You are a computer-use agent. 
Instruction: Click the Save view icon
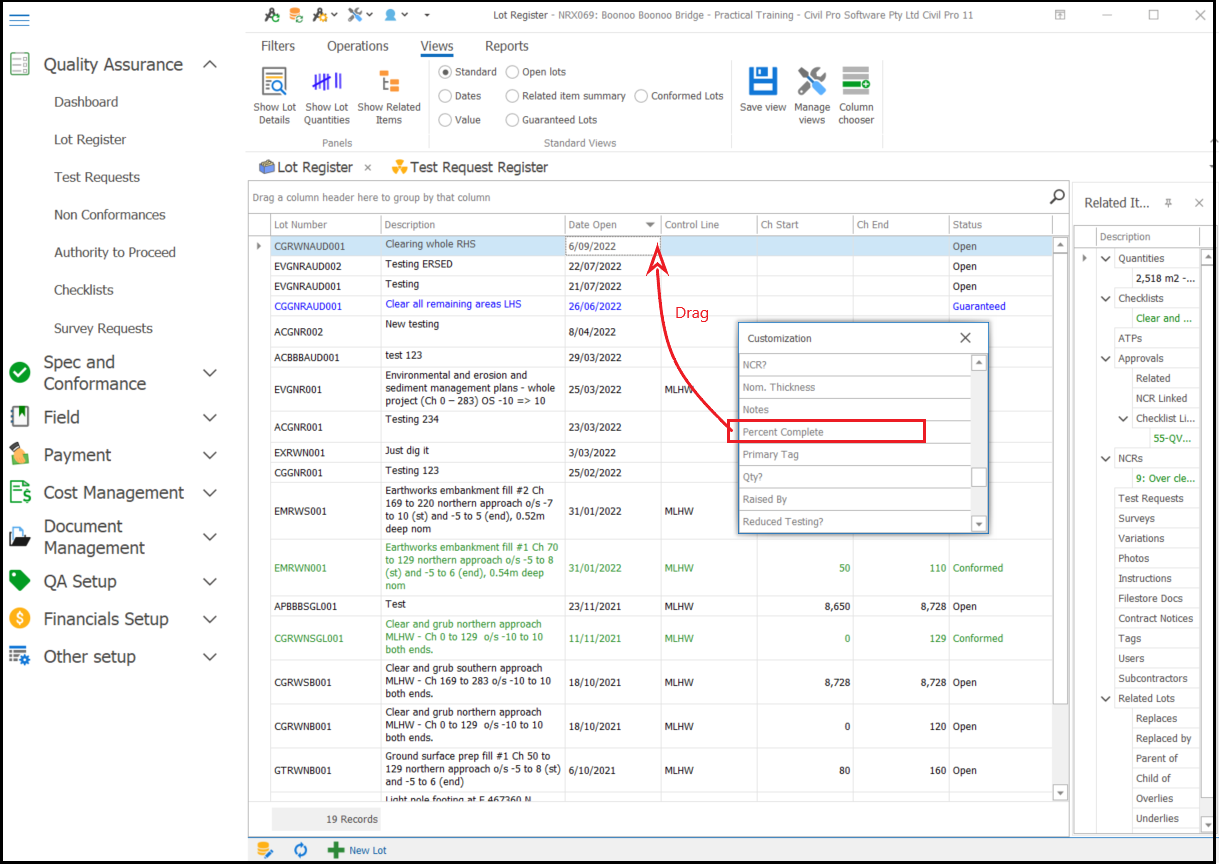763,82
